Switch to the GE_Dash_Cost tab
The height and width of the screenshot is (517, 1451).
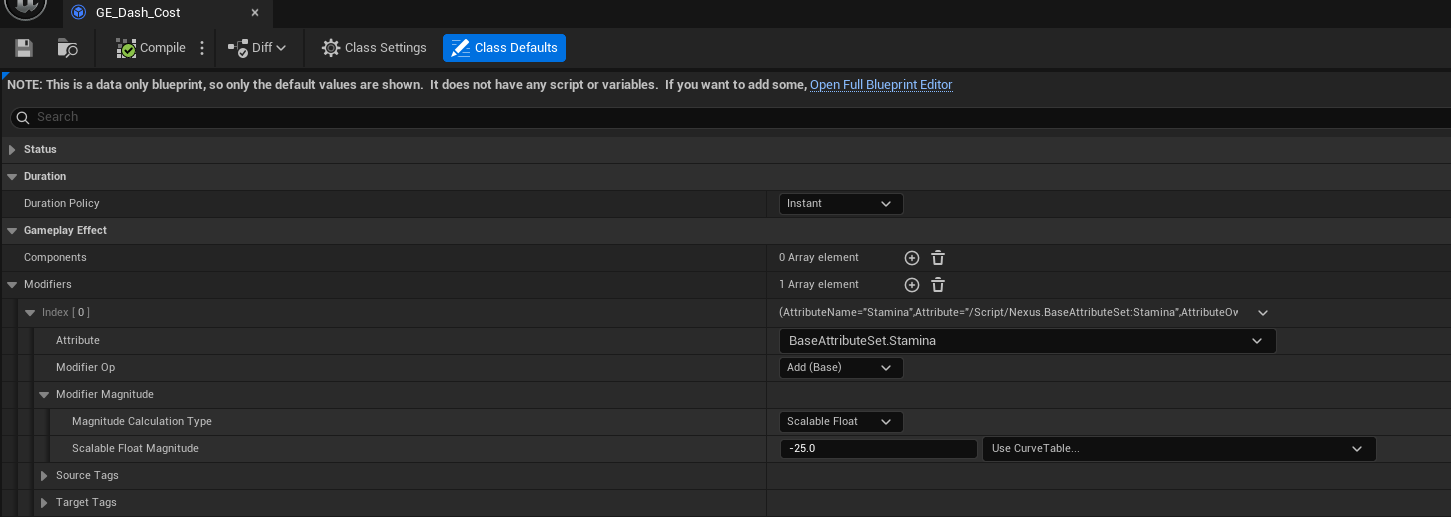[x=138, y=13]
